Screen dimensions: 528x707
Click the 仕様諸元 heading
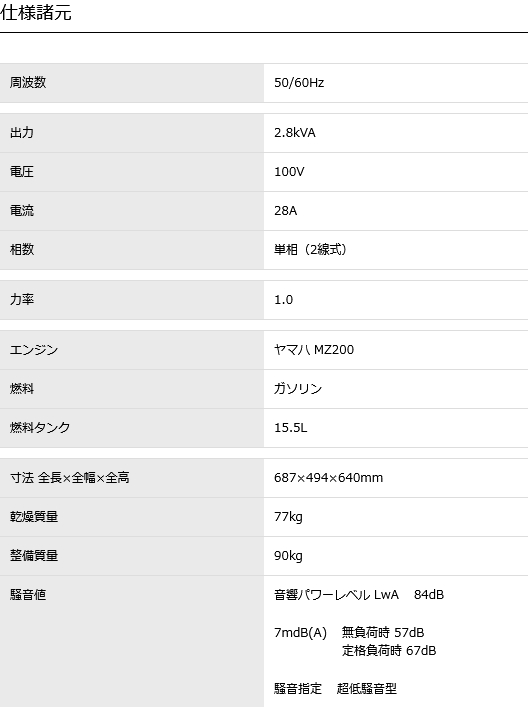point(36,13)
